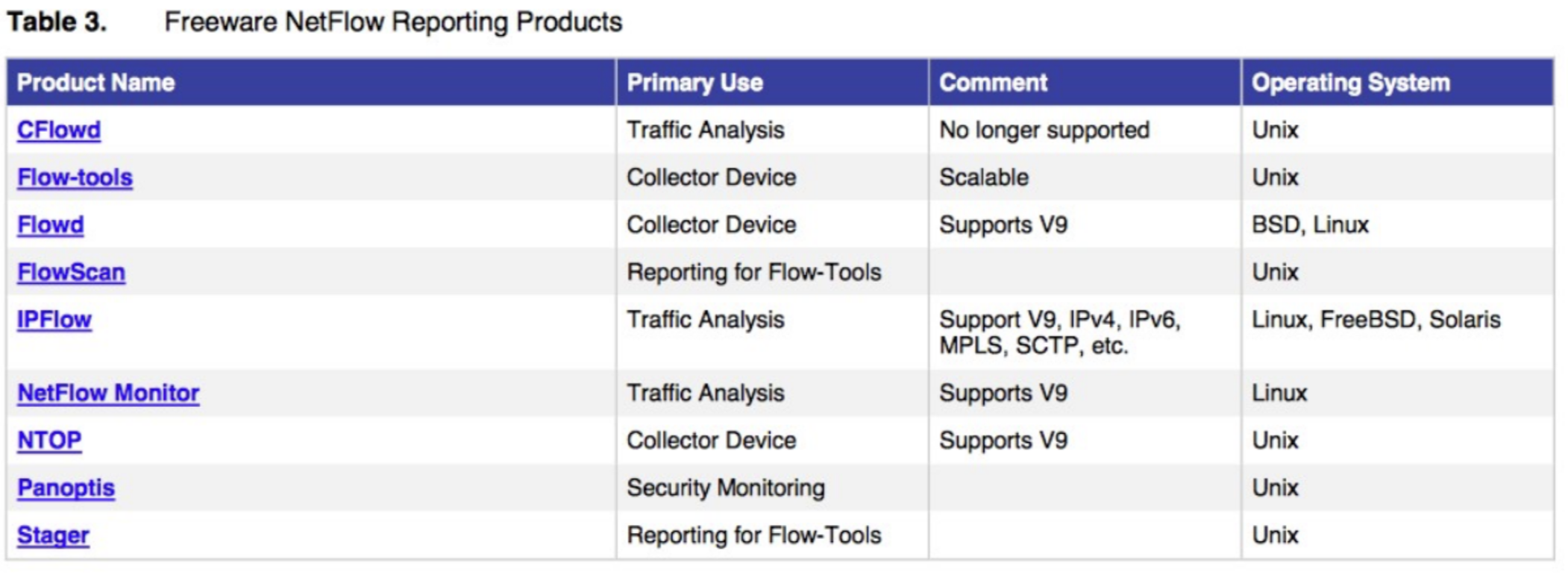Select the Comment column header
The width and height of the screenshot is (1568, 577).
(x=1085, y=82)
